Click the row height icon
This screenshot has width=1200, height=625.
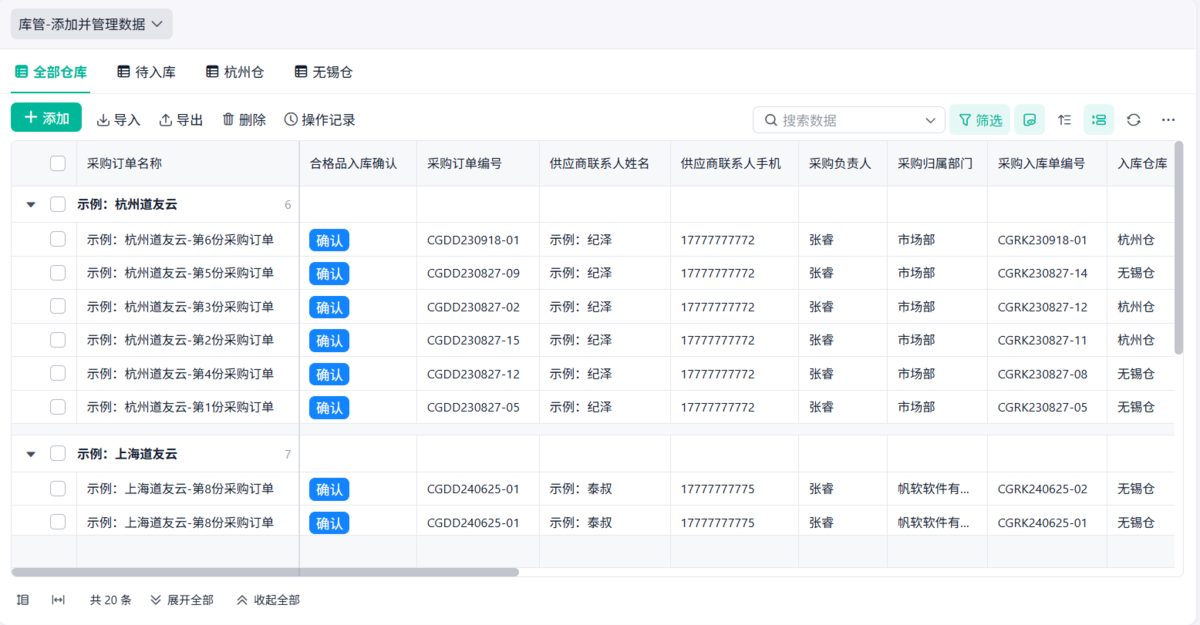(23, 600)
